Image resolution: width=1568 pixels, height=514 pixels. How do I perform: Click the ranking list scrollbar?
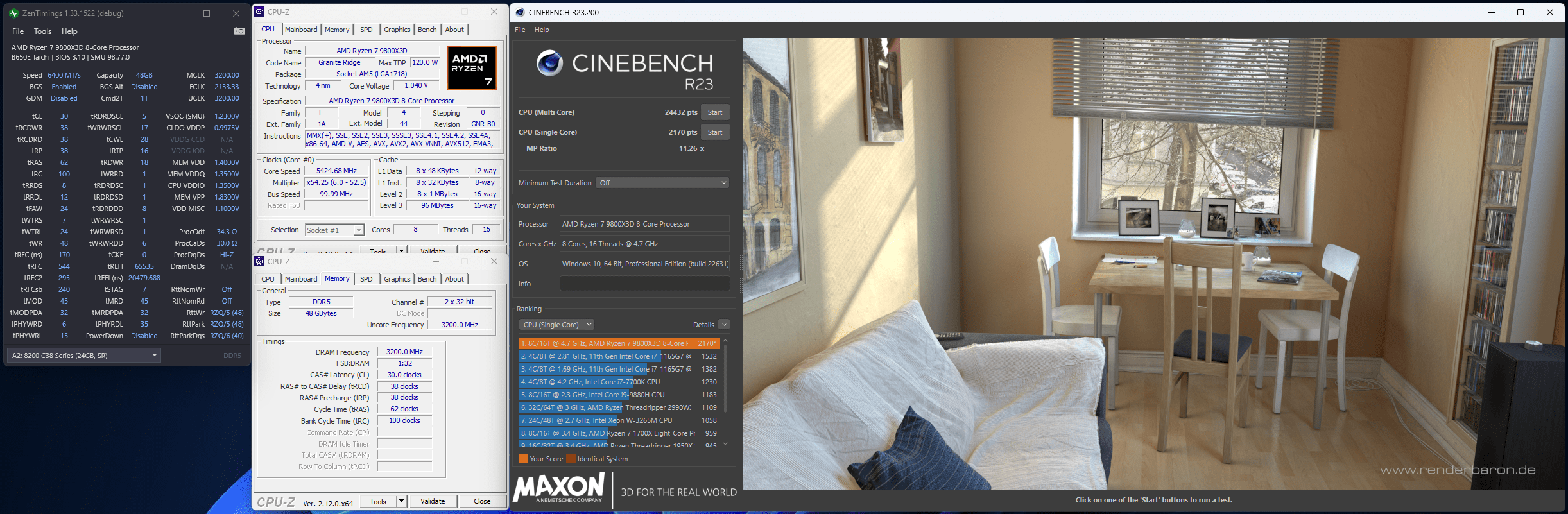[725, 378]
